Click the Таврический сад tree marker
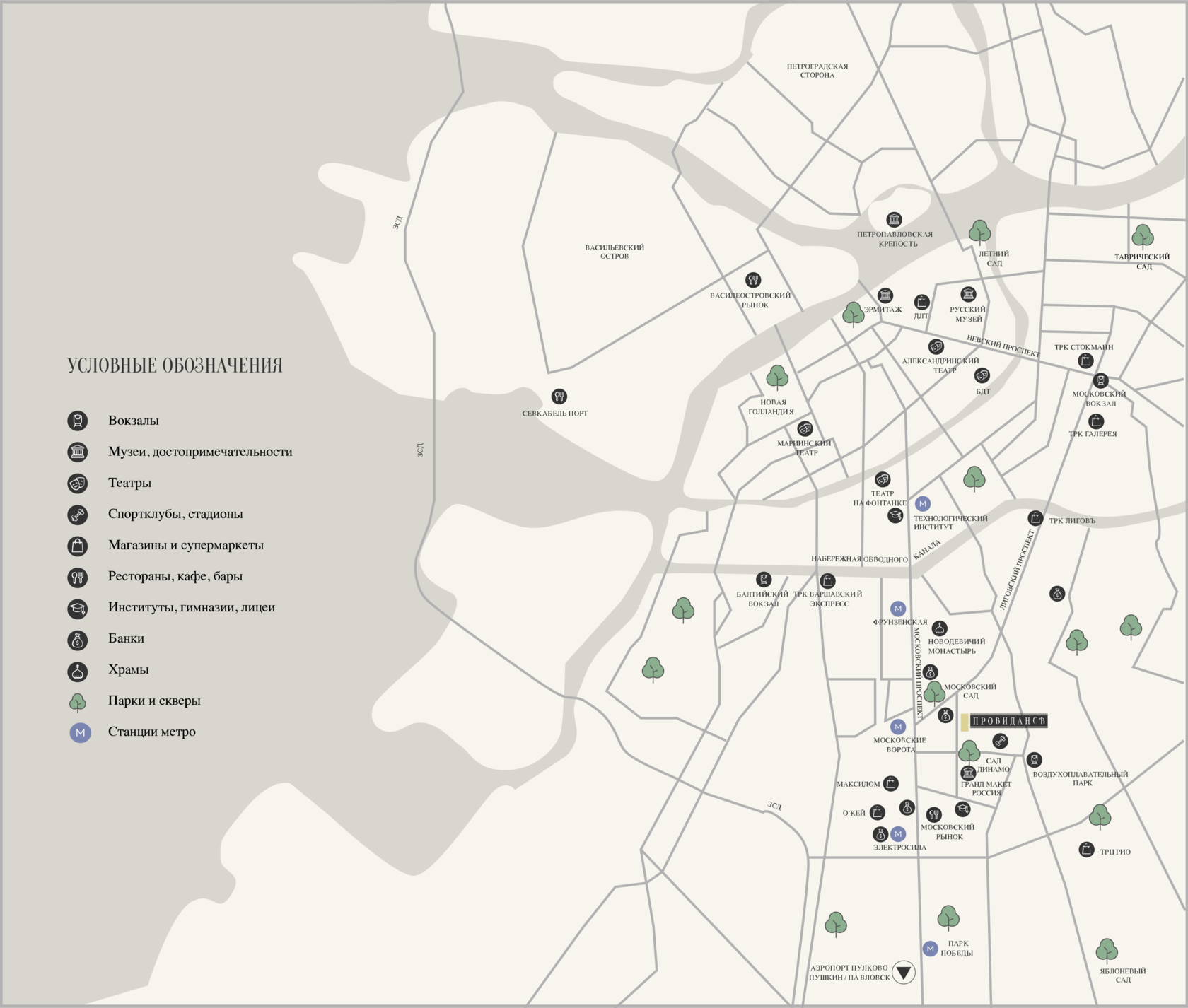1188x1008 pixels. pos(1143,237)
